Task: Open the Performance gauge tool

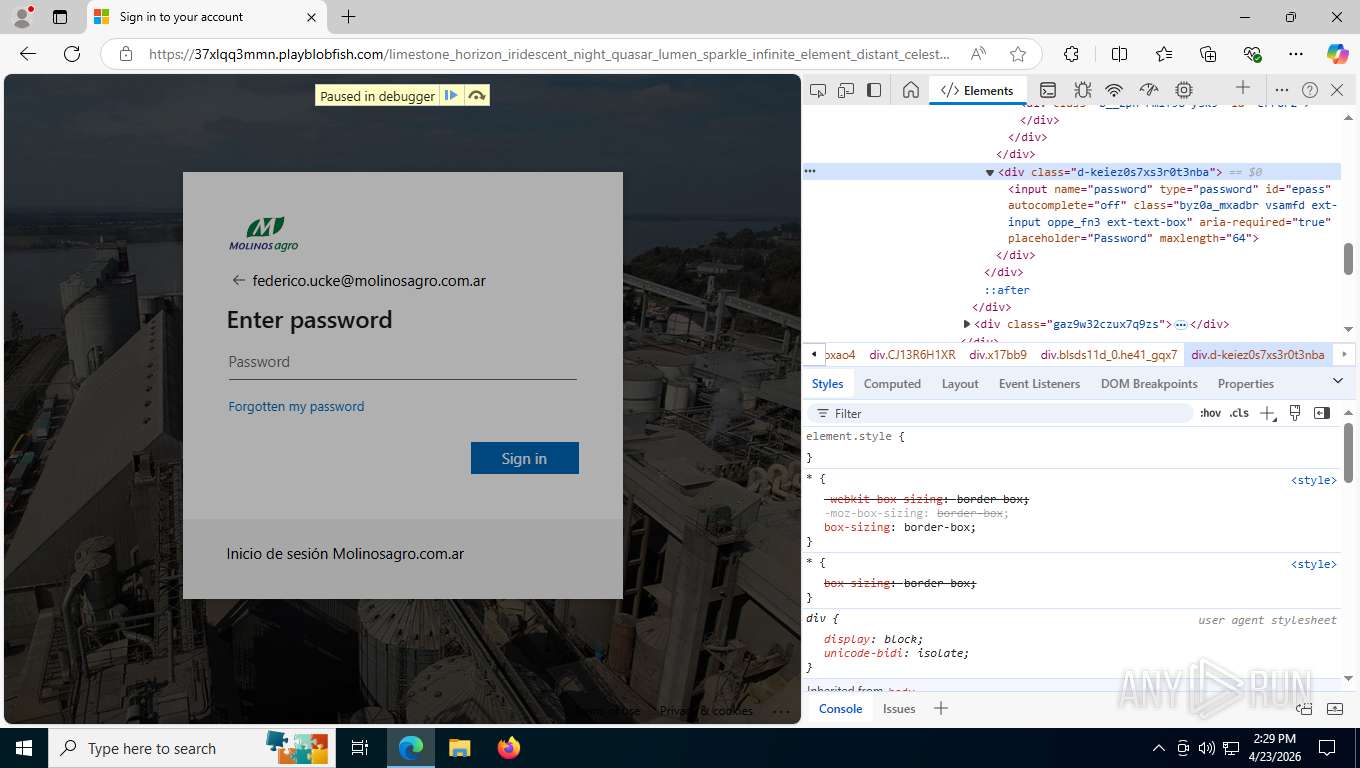Action: tap(1149, 90)
